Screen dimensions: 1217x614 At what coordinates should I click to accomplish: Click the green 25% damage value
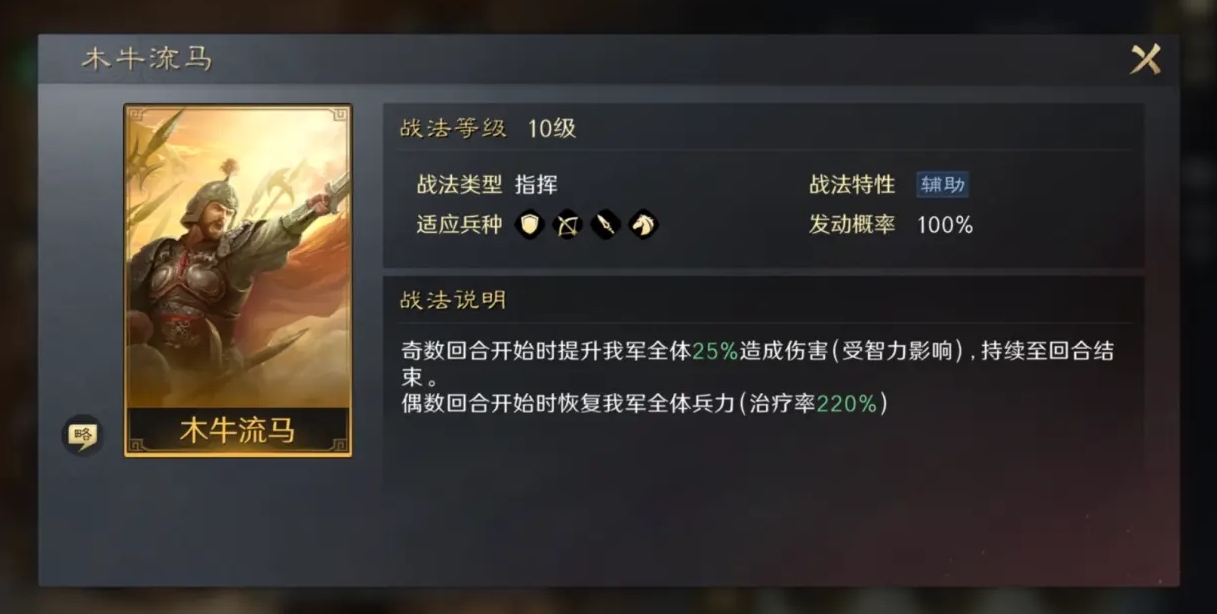pos(715,351)
